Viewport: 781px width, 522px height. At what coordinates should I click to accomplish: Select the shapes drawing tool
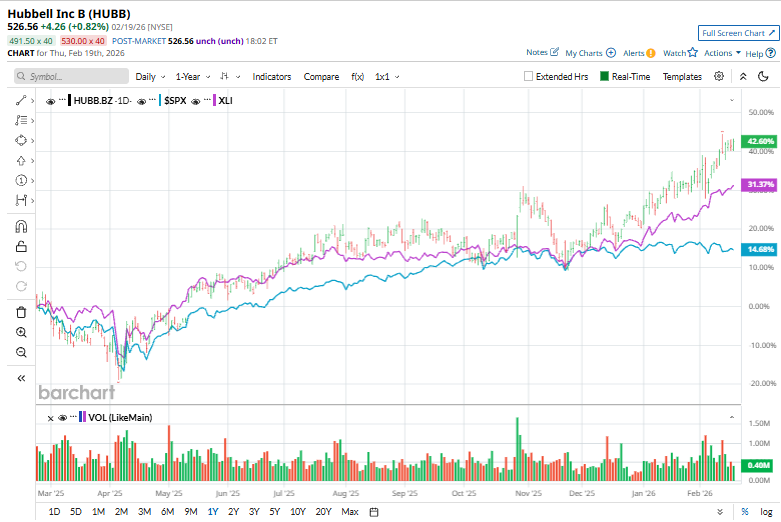(21, 140)
